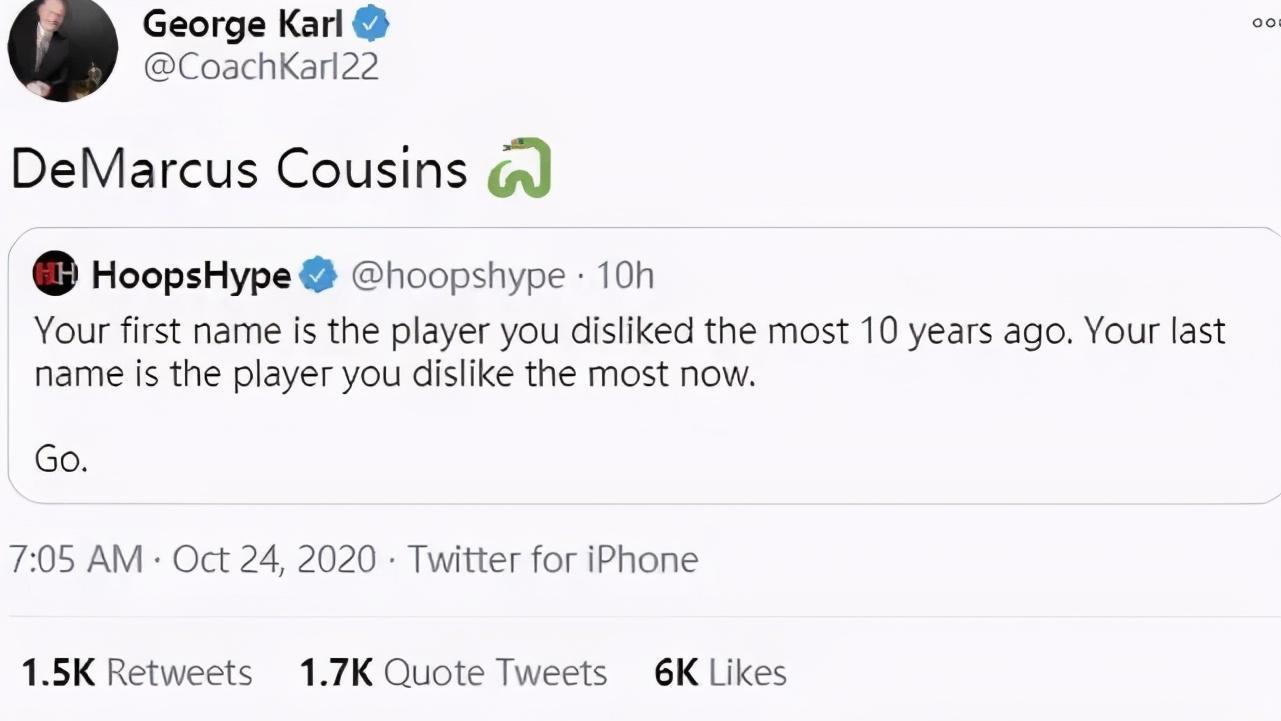The image size is (1281, 721).
Task: Show the 6K Likes list
Action: [720, 673]
